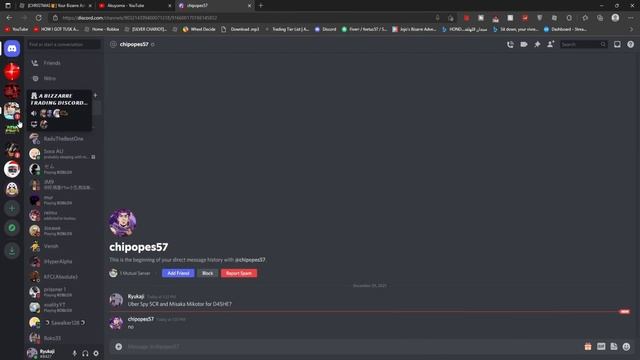Open Nitro in the DM sidebar
The height and width of the screenshot is (360, 640).
click(x=64, y=78)
